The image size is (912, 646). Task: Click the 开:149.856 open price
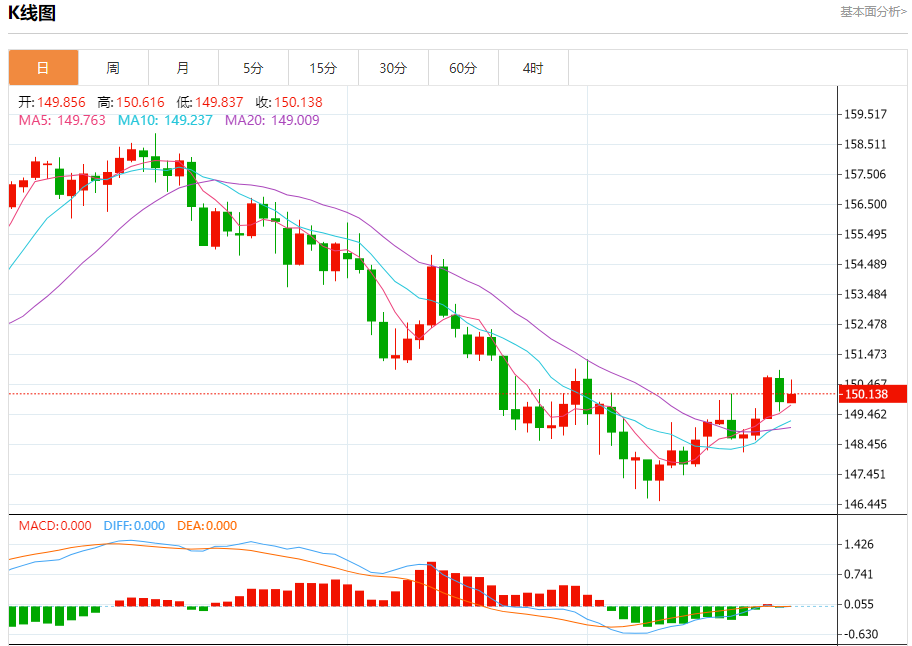point(52,102)
